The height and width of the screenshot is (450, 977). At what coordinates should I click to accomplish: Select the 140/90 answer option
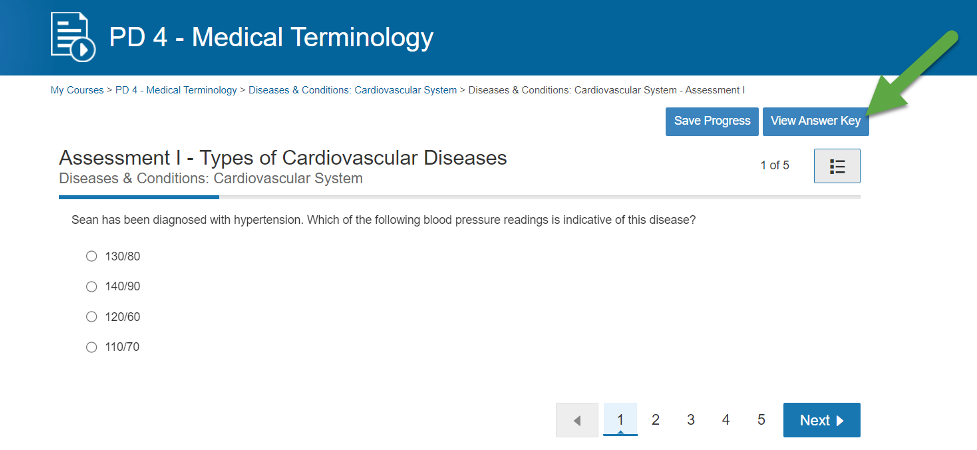(x=92, y=287)
